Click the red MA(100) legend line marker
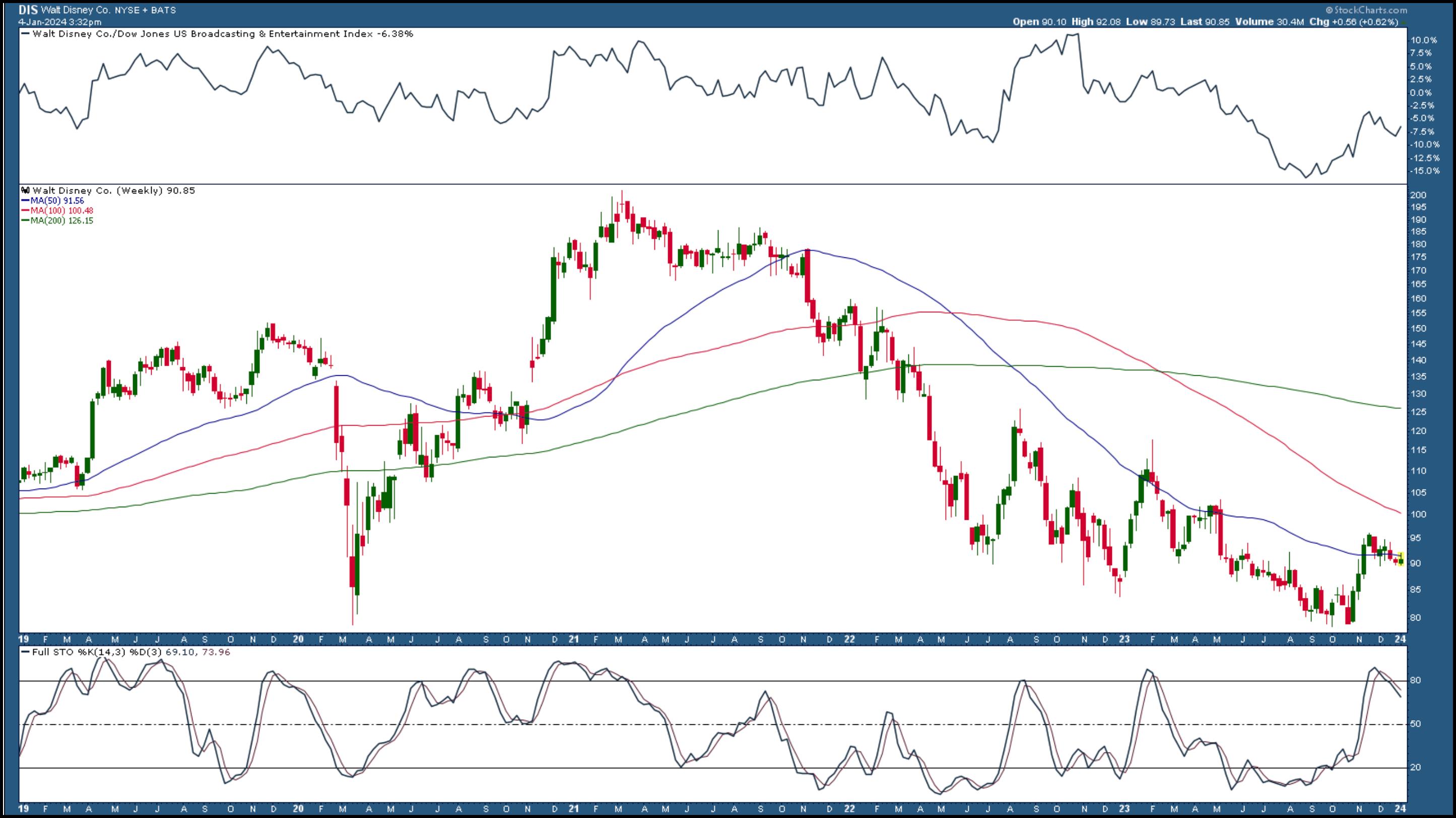This screenshot has height=818, width=1456. [25, 211]
